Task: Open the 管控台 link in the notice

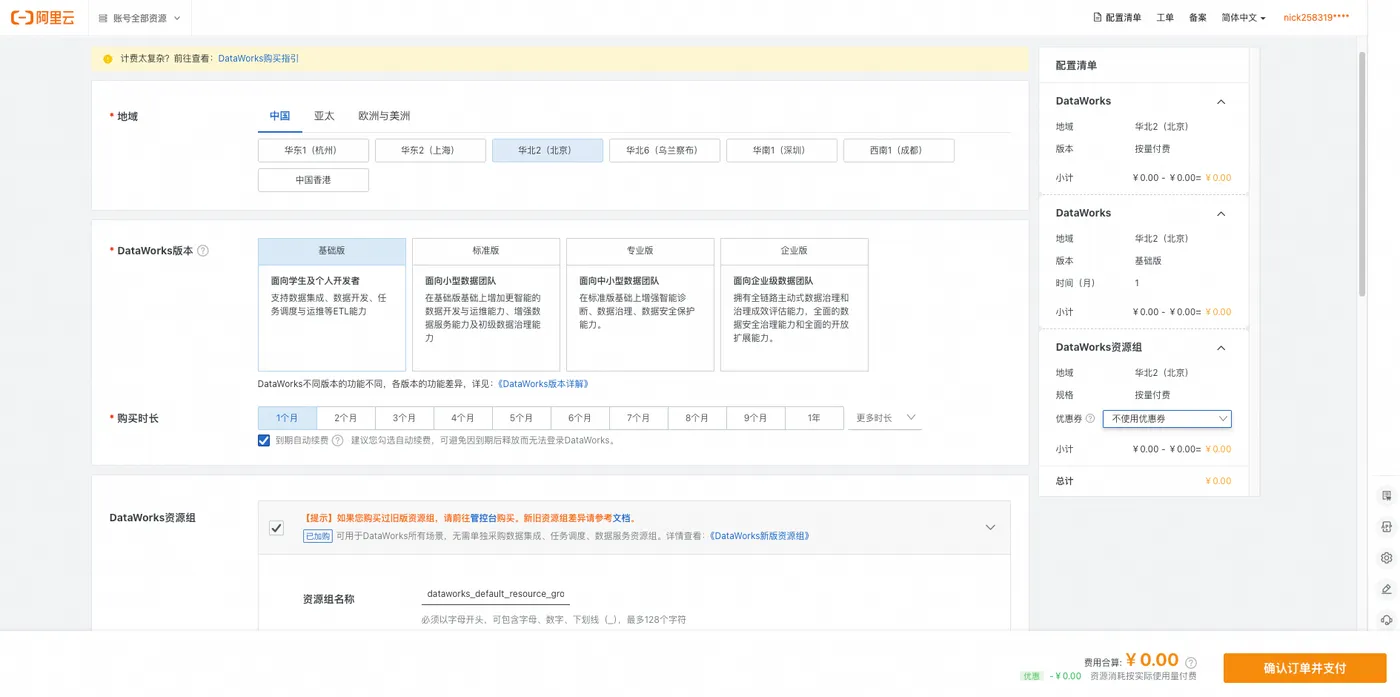Action: coord(485,518)
